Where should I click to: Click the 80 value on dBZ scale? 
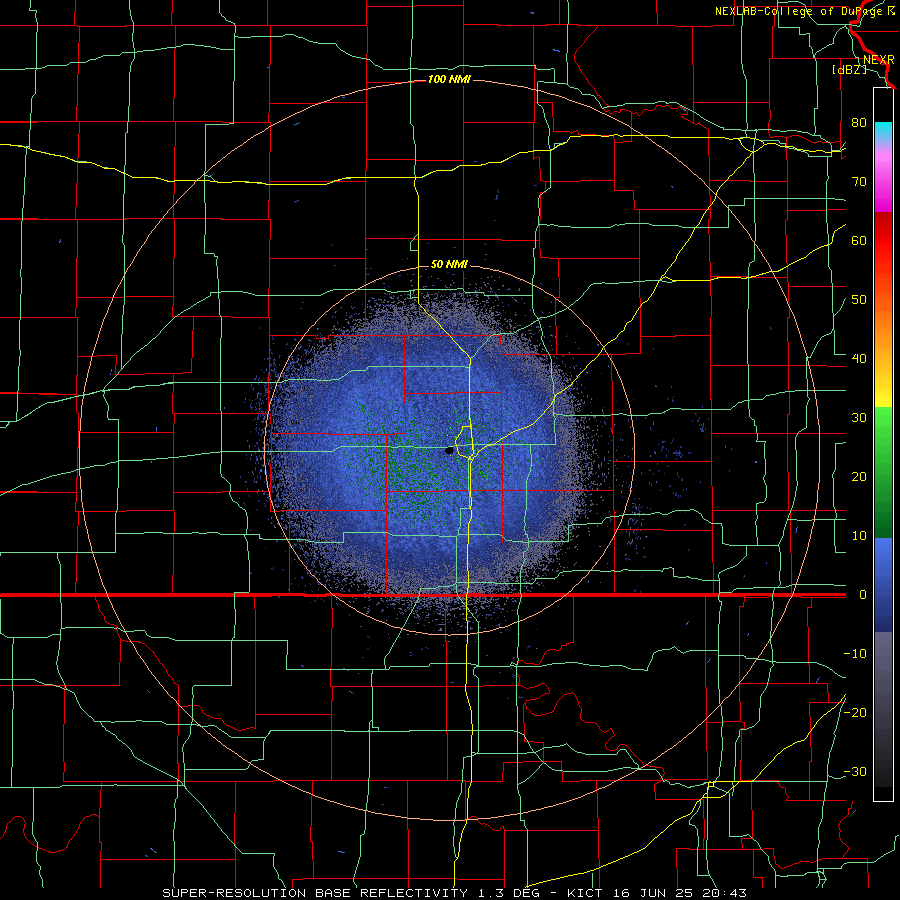(x=859, y=123)
